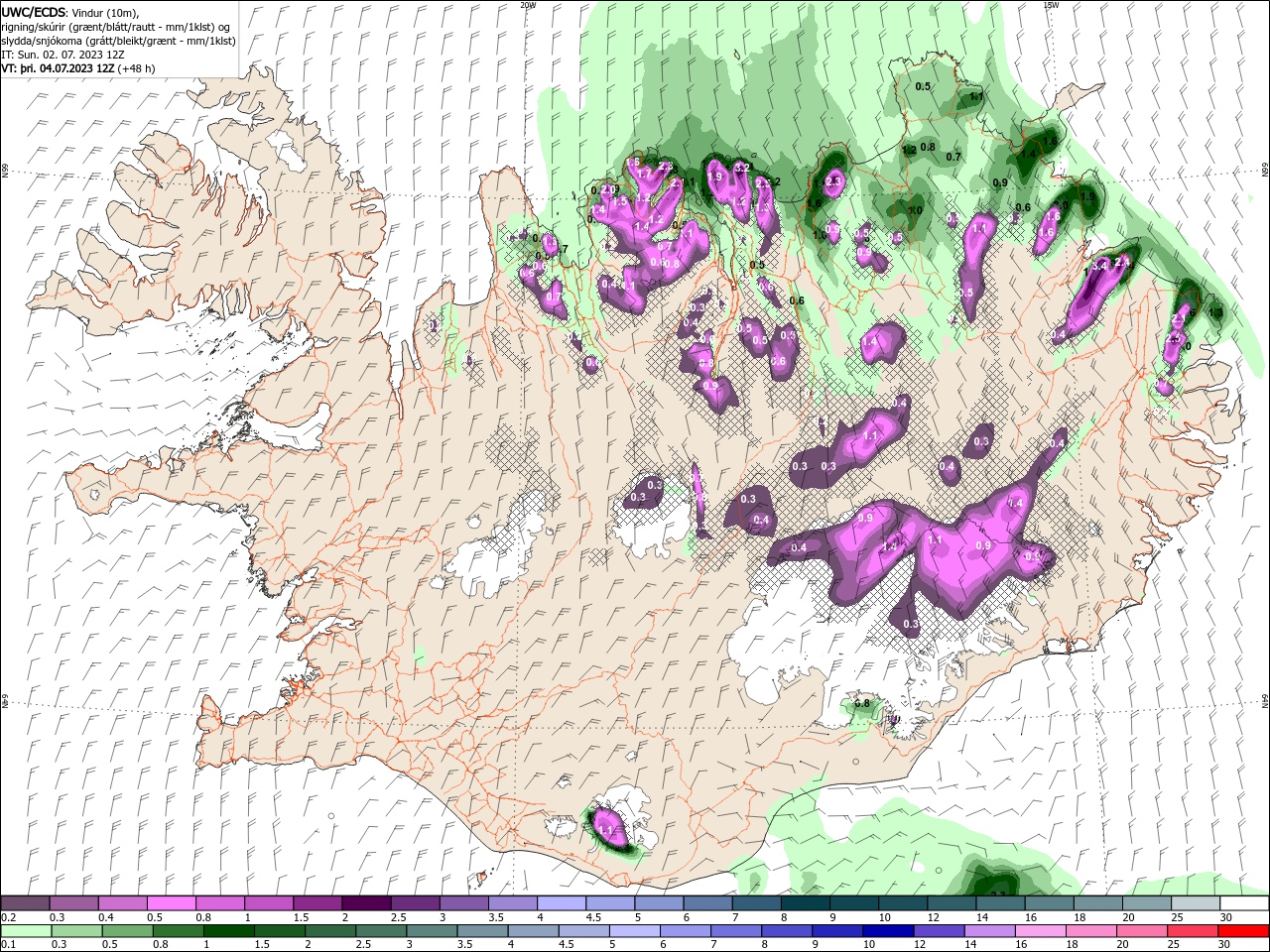
Task: Click the 'slydda/snjókoma' legend description line
Action: (x=119, y=41)
